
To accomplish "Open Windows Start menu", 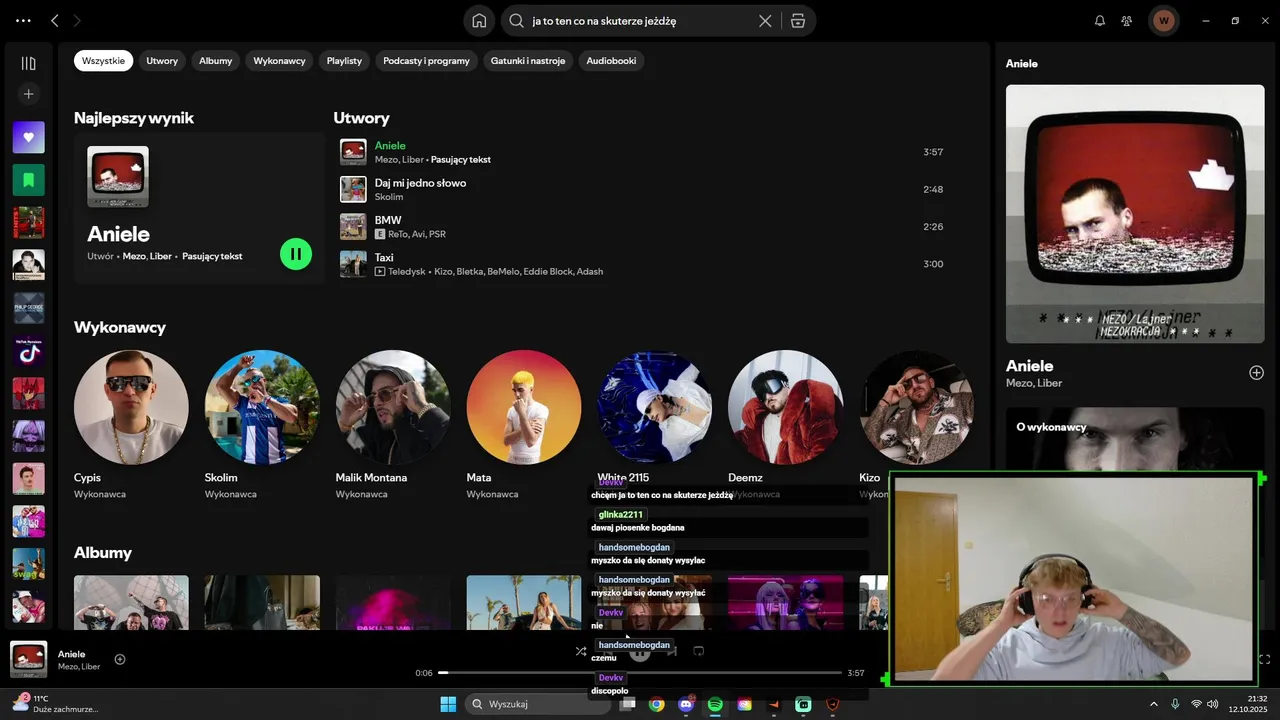I will tap(448, 704).
